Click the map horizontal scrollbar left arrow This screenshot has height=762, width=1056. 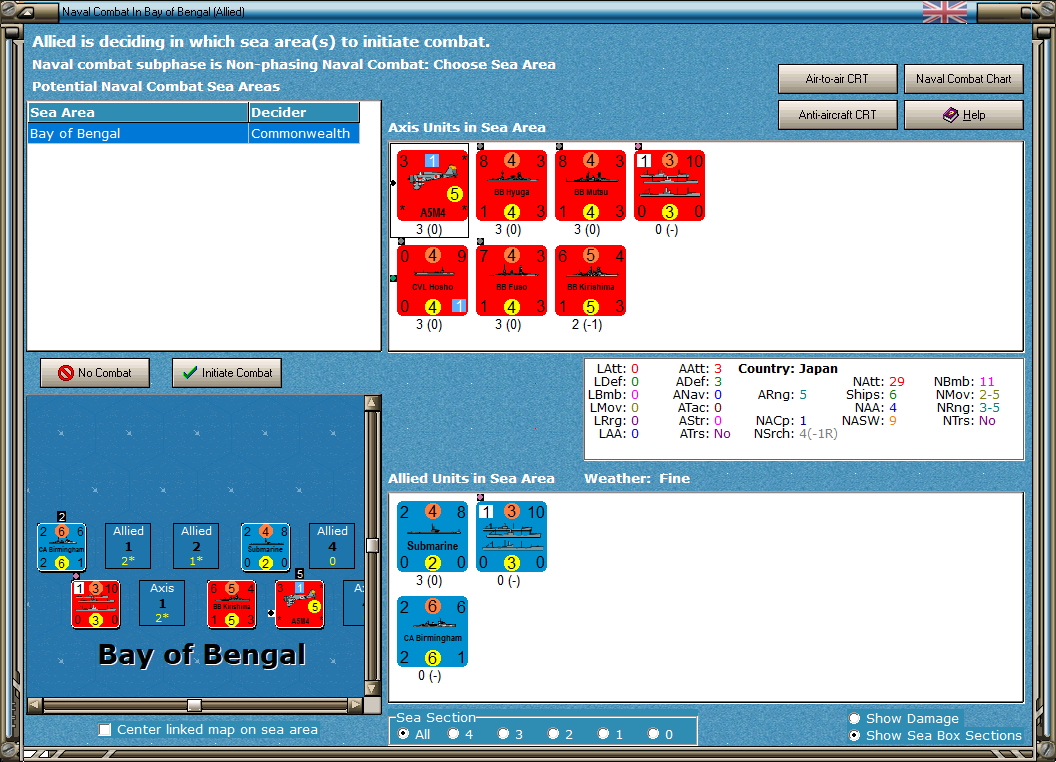35,705
